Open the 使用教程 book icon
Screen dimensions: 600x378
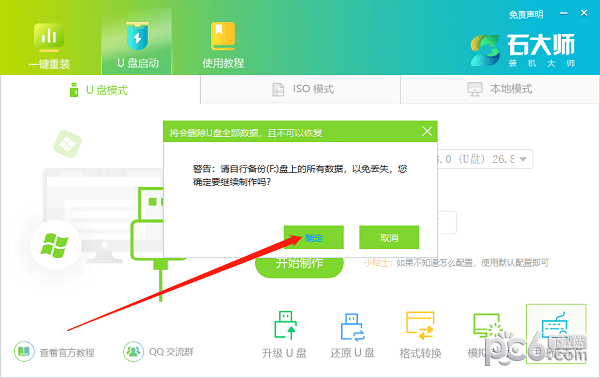(223, 36)
